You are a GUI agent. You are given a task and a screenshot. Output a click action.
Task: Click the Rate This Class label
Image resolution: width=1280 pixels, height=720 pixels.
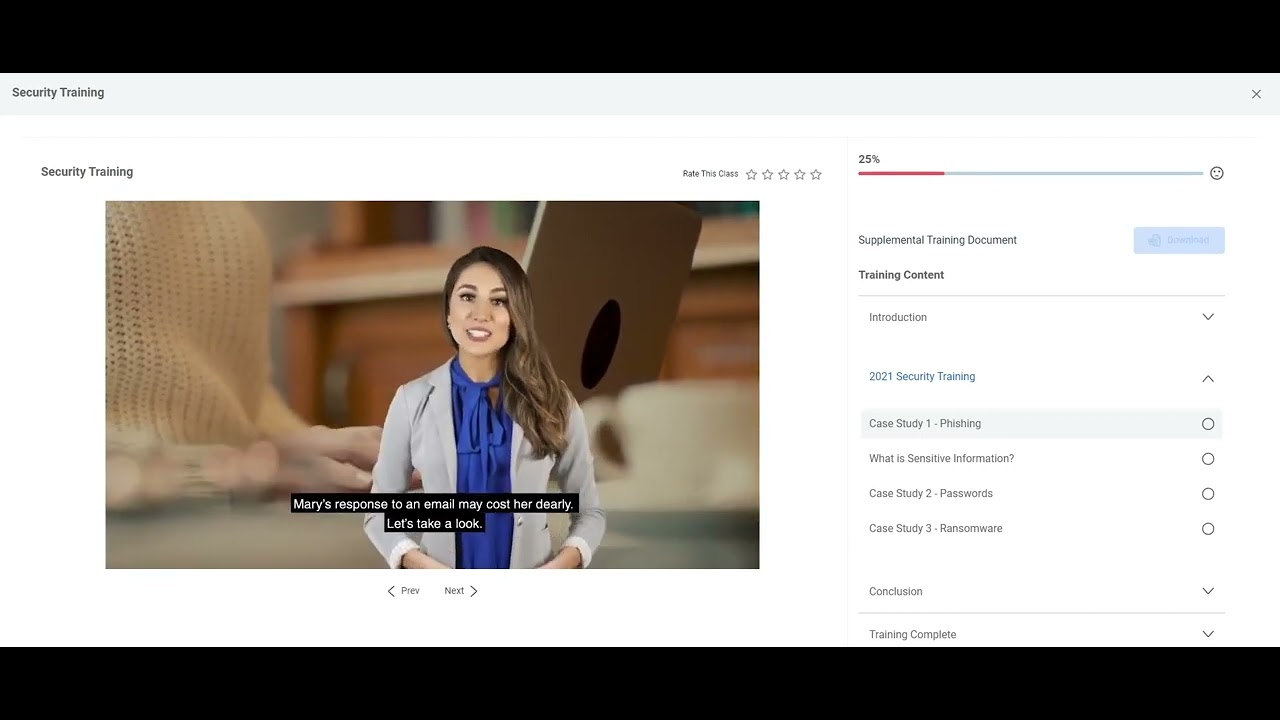(711, 174)
